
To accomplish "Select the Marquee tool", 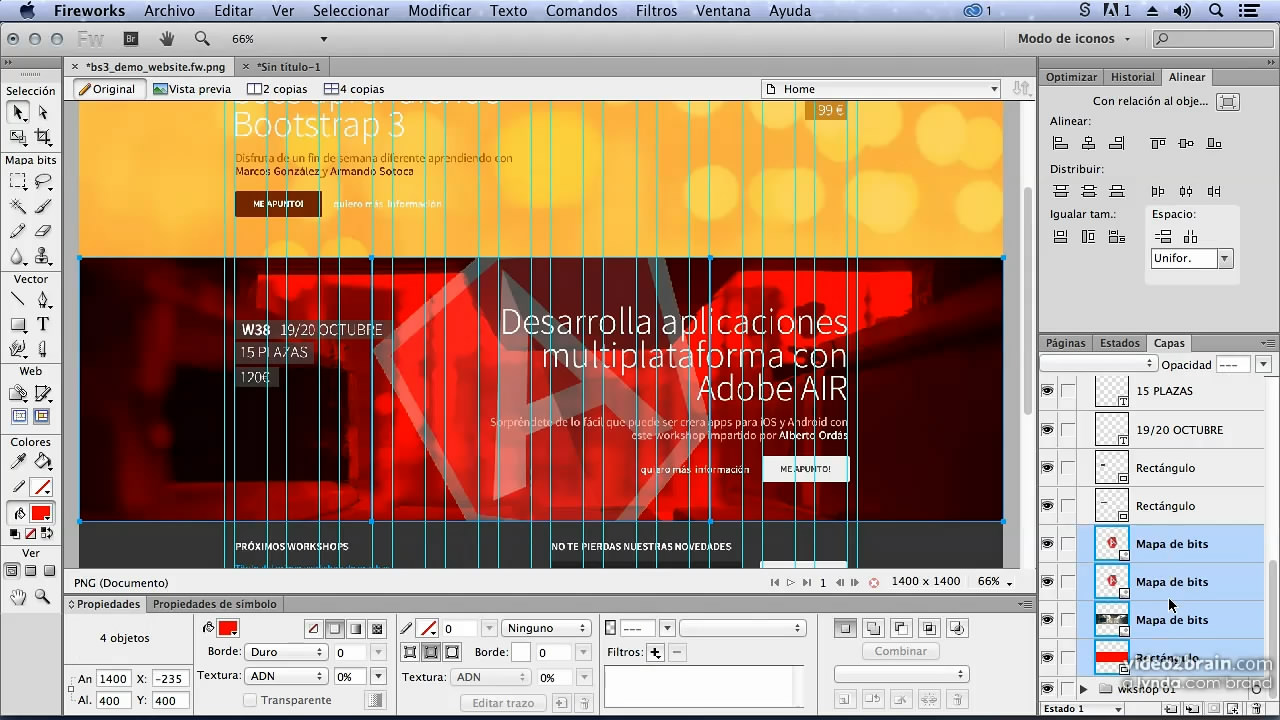I will 19,182.
